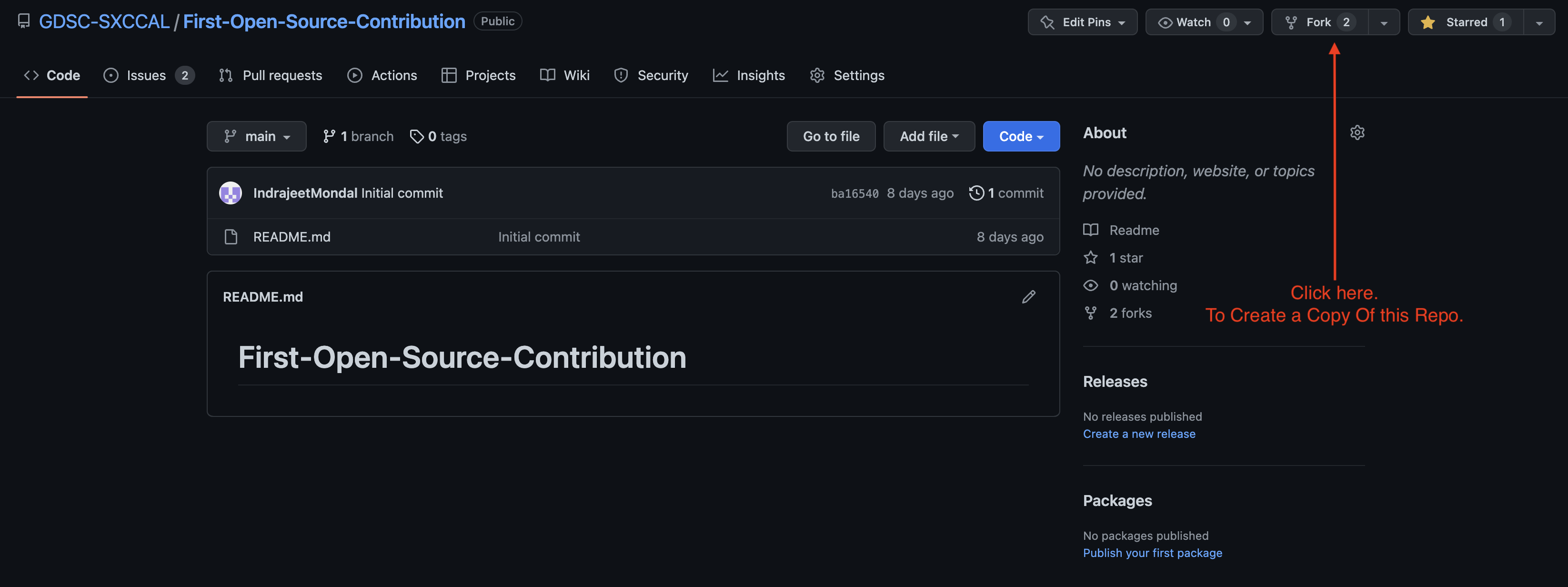Open dropdown arrow next to Fork button
The width and height of the screenshot is (1568, 587).
click(x=1384, y=22)
